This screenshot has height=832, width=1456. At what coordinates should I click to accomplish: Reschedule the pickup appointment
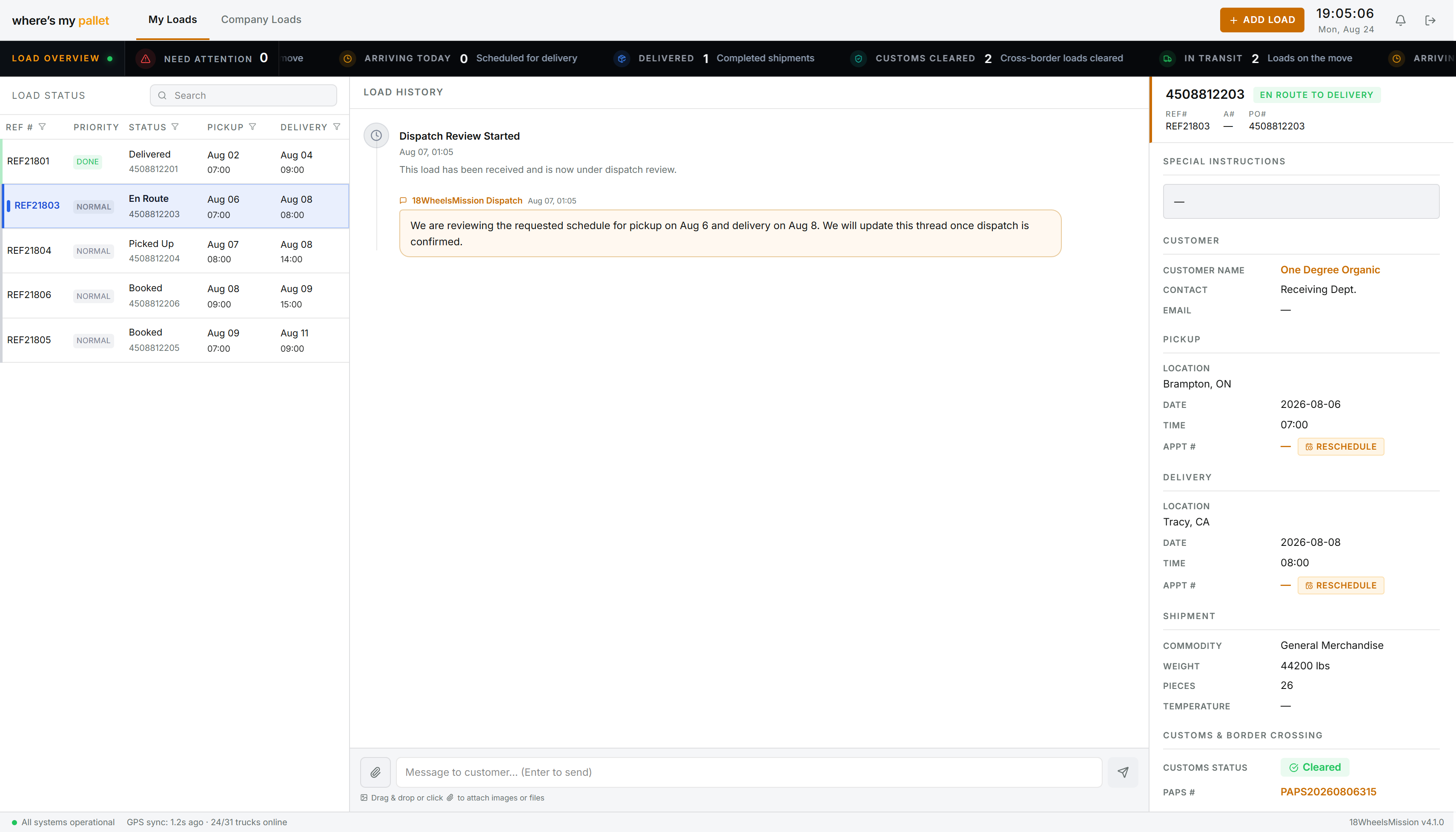pyautogui.click(x=1341, y=447)
